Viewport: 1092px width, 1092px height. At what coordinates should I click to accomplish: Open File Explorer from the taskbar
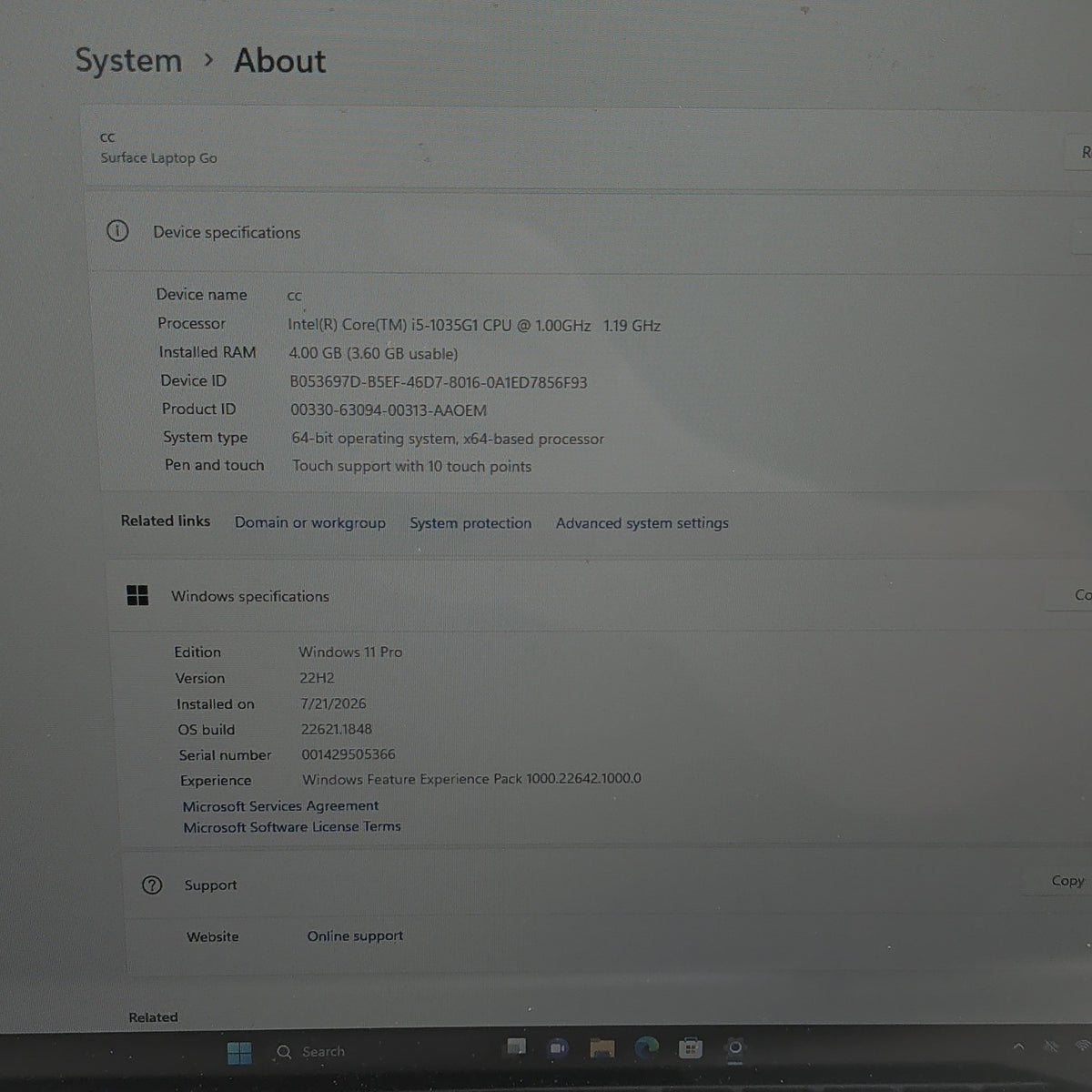point(602,1048)
